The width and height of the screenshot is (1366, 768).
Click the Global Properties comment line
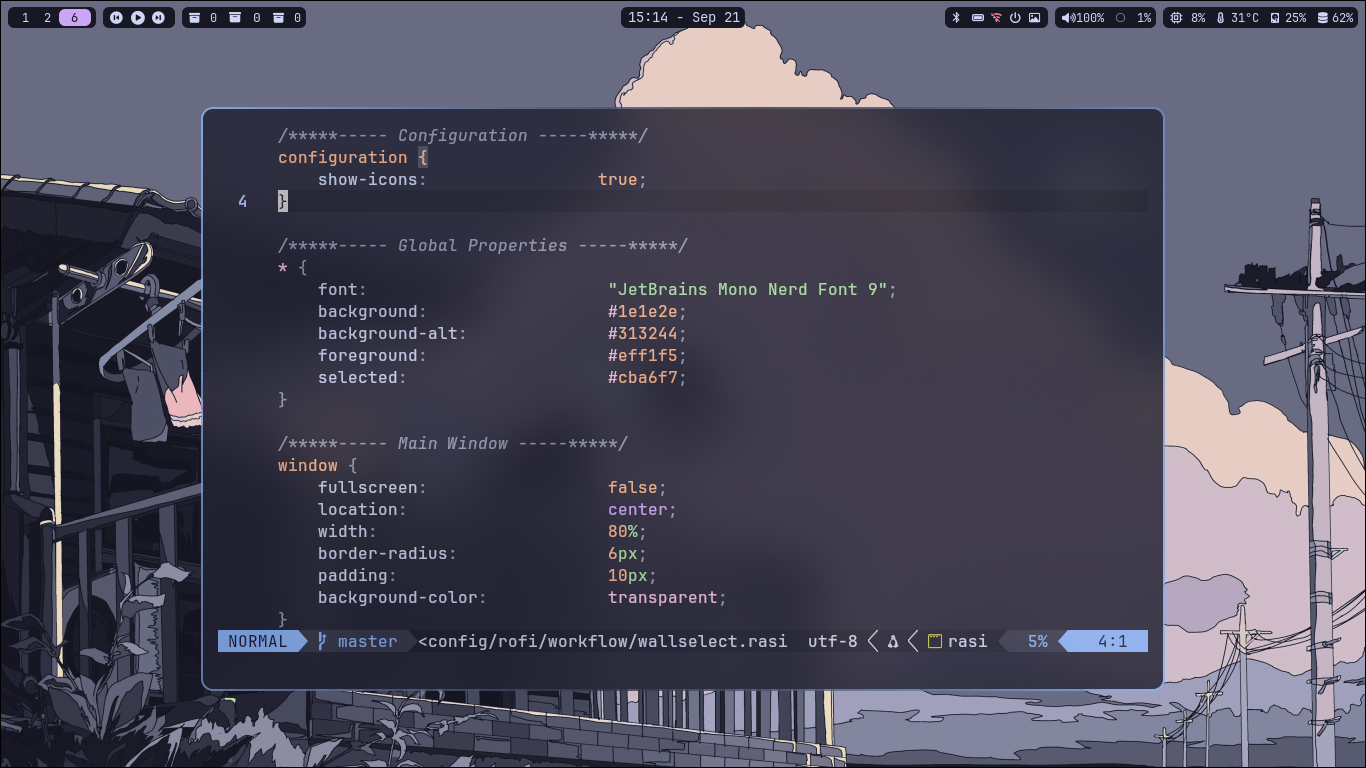(483, 245)
